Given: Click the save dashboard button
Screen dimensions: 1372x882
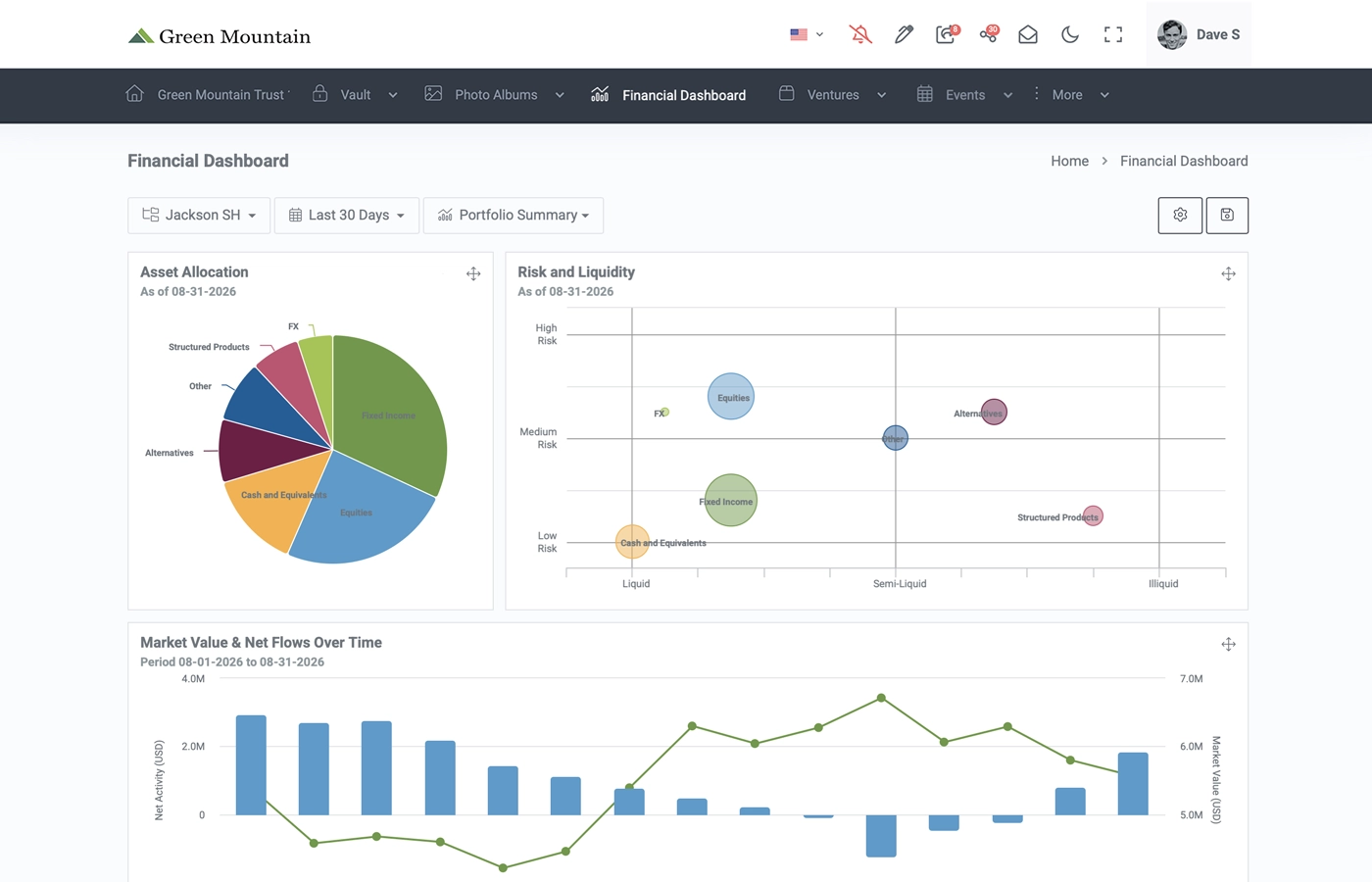Looking at the screenshot, I should 1227,216.
